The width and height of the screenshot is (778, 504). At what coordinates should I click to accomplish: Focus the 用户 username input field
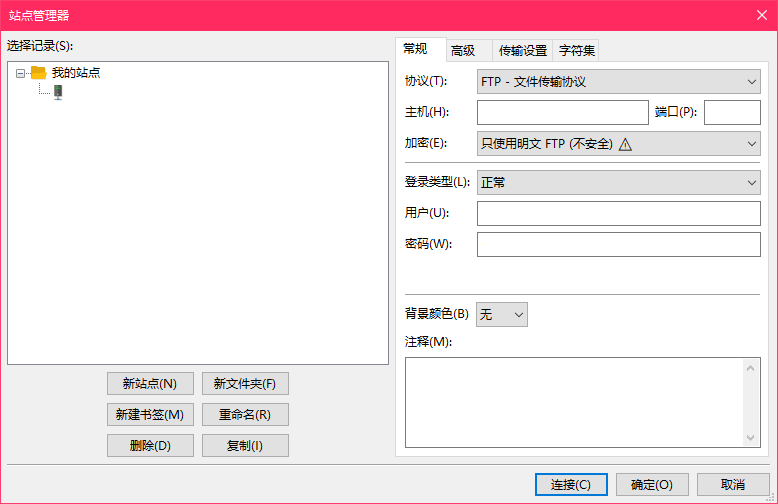click(619, 213)
